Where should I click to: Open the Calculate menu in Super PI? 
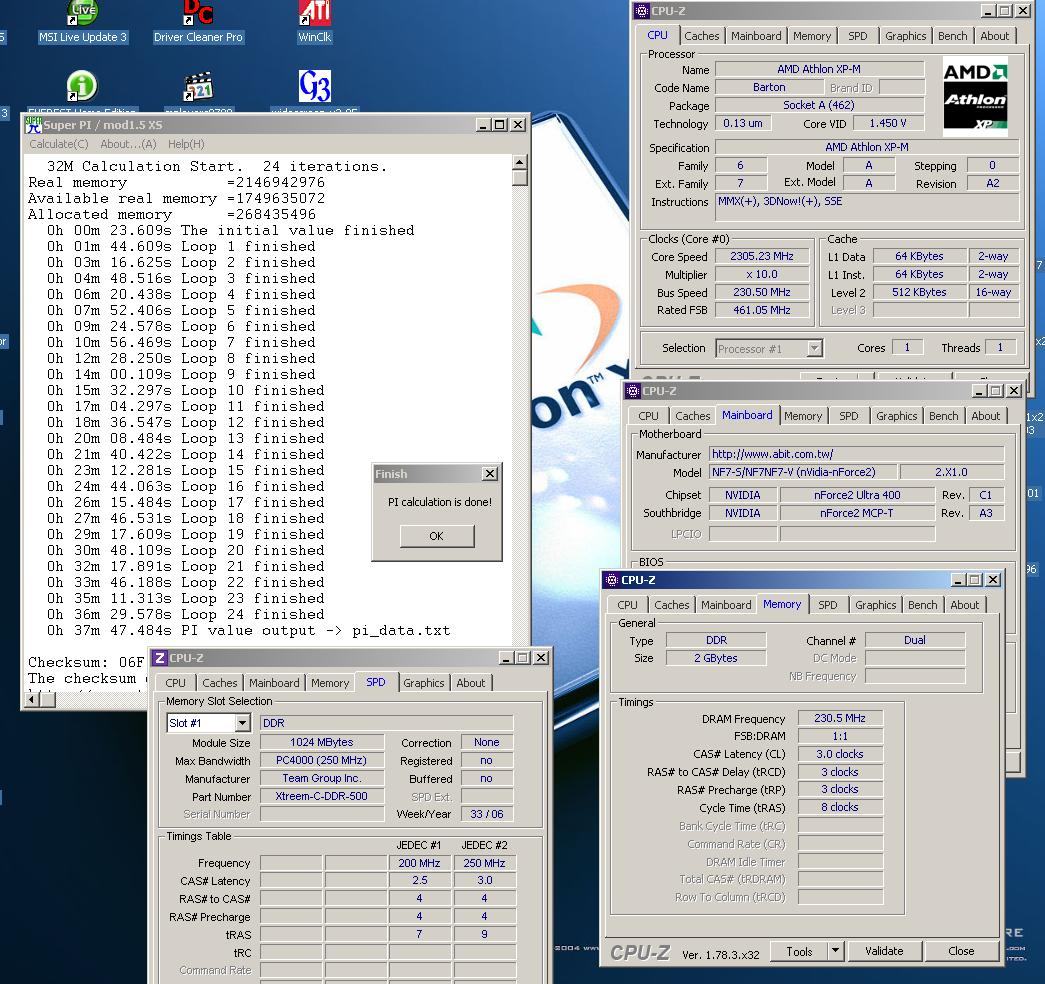click(x=59, y=144)
